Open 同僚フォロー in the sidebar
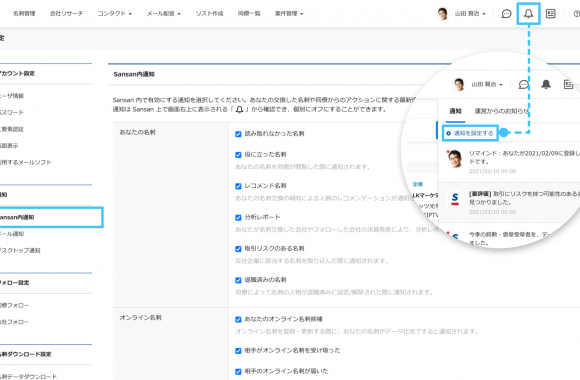The width and height of the screenshot is (580, 380). pos(14,306)
